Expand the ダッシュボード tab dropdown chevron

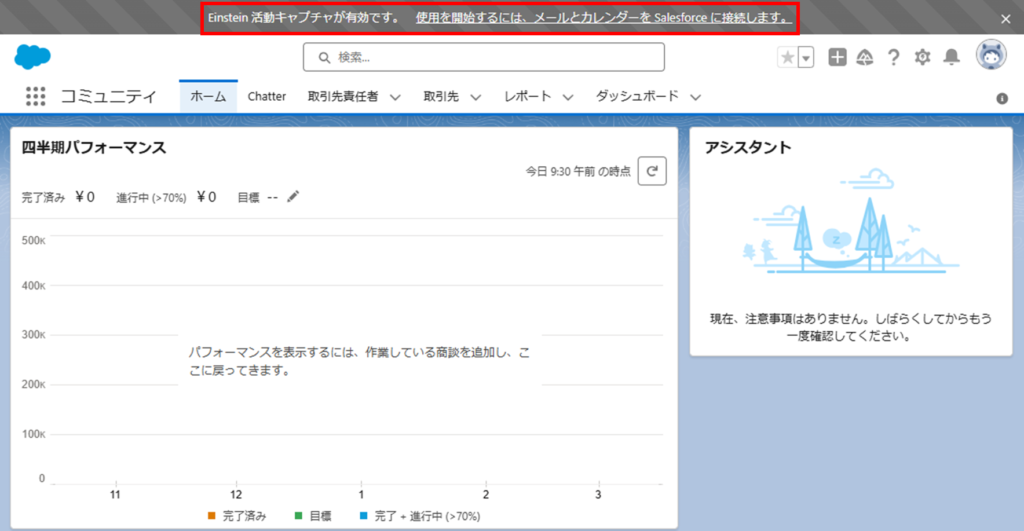[696, 97]
